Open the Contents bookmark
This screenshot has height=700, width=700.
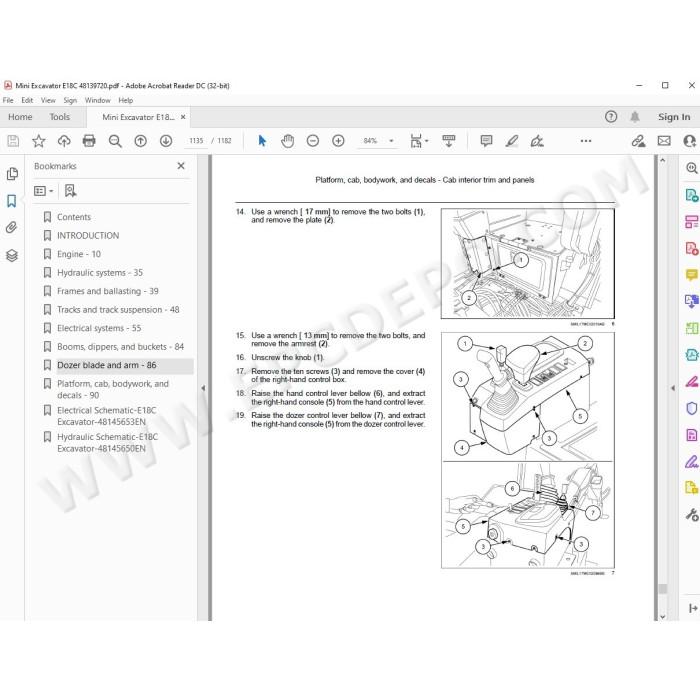[74, 217]
